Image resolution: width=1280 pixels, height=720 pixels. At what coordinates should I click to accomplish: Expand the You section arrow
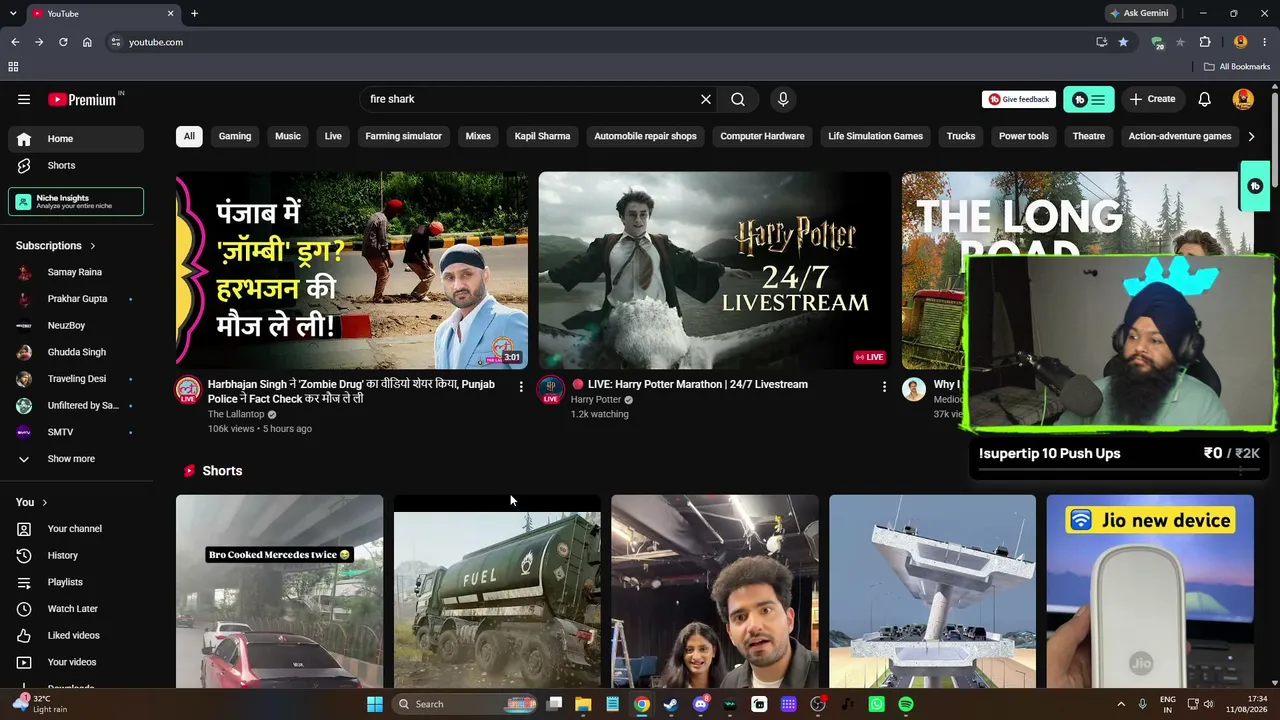point(45,502)
